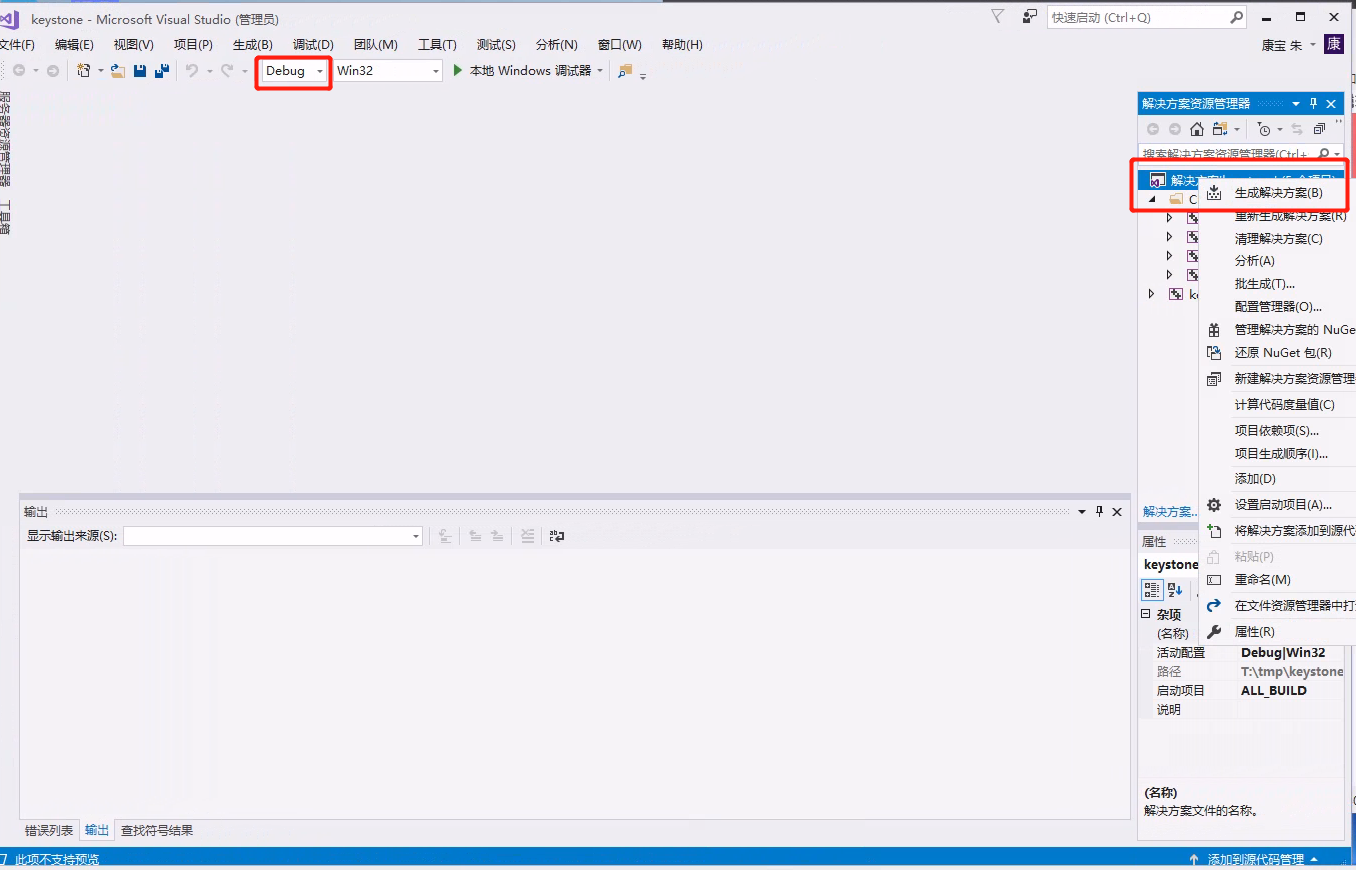Click the Home icon in Solution Explorer toolbar

coord(1196,129)
